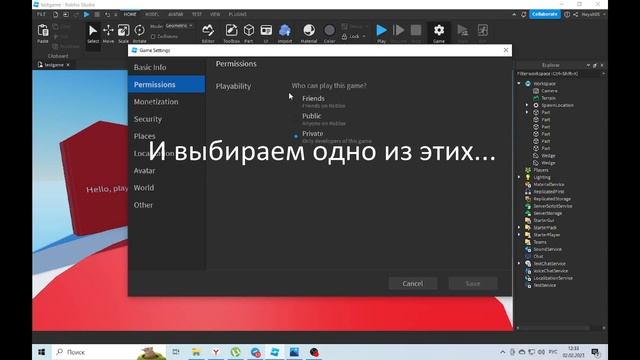640x360 pixels.
Task: Open the UI tool
Action: coord(266,33)
